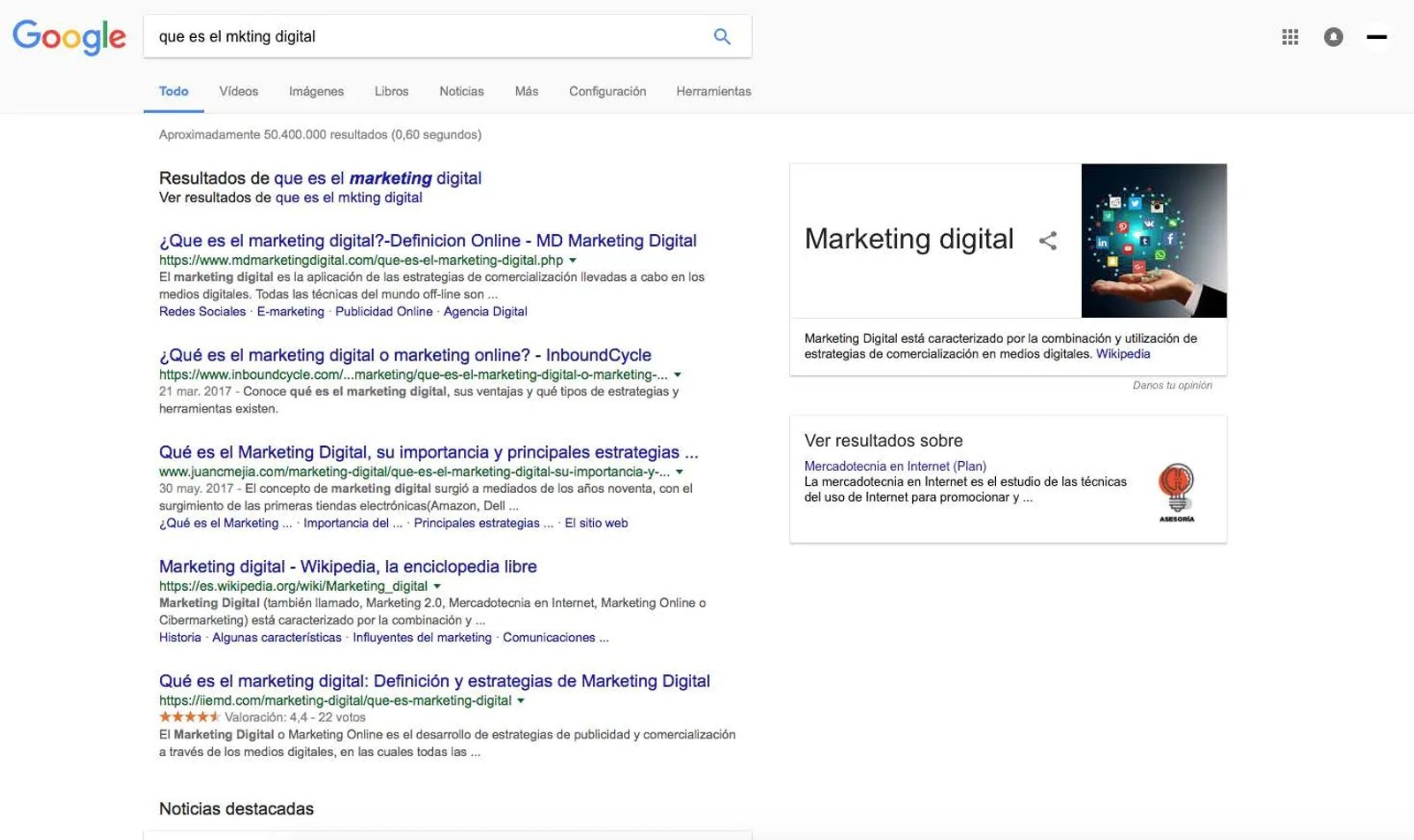
Task: Open the Asesoría lightbulb thumbnail
Action: 1176,492
